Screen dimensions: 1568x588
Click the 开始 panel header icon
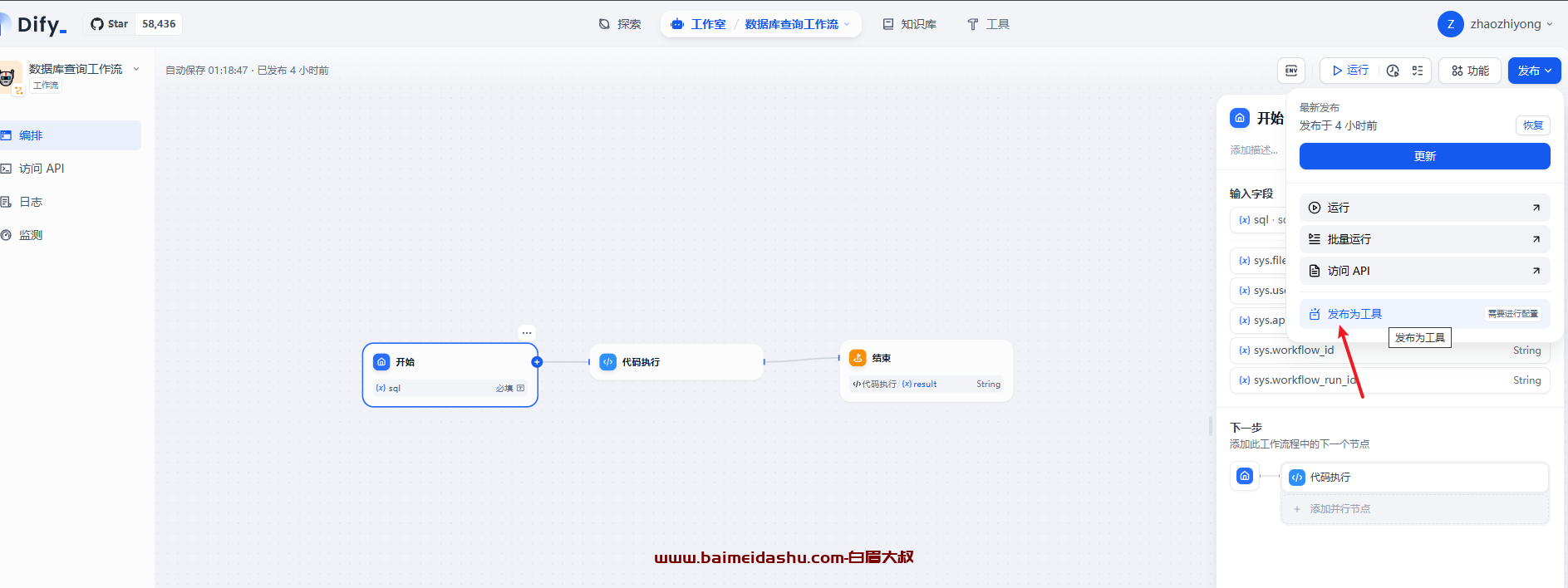coord(1240,118)
